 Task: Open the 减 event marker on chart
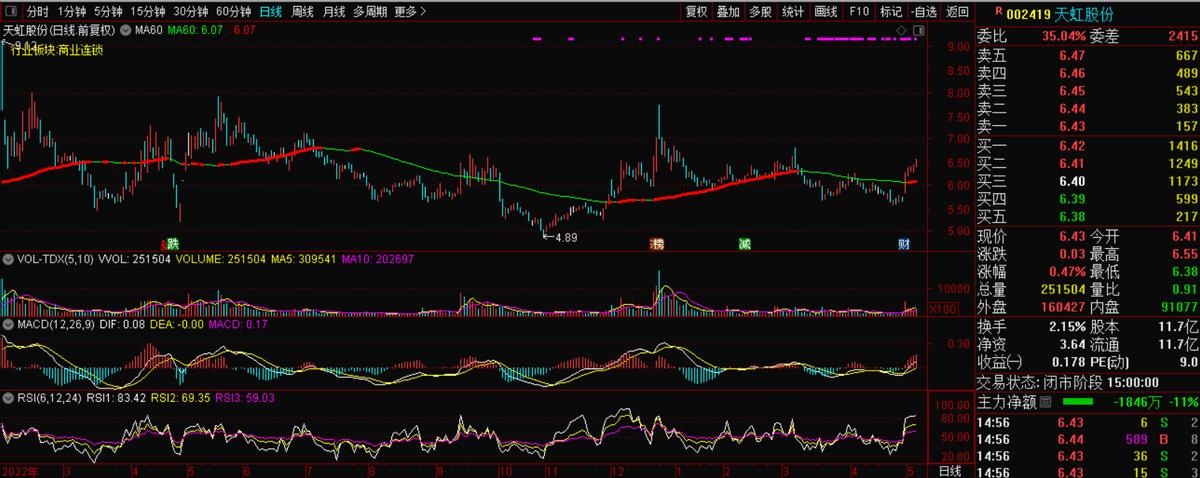745,244
